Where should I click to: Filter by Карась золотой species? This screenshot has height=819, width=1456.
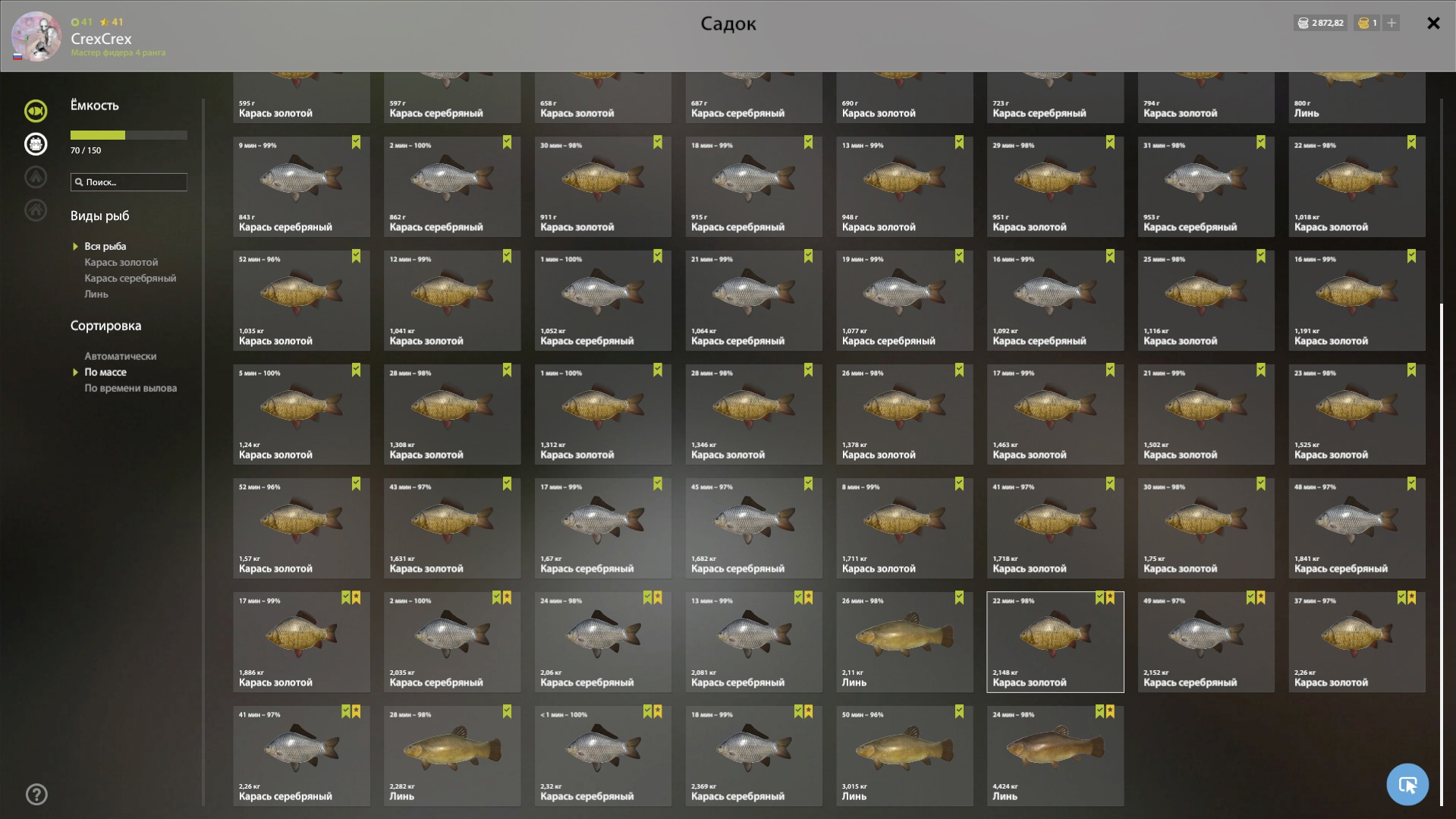pyautogui.click(x=121, y=263)
